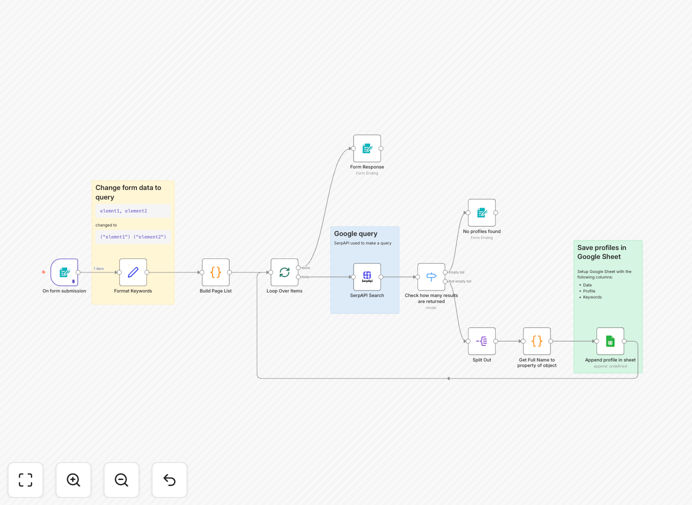Click the output connector of Build Page List
The width and height of the screenshot is (692, 505).
coord(230,272)
